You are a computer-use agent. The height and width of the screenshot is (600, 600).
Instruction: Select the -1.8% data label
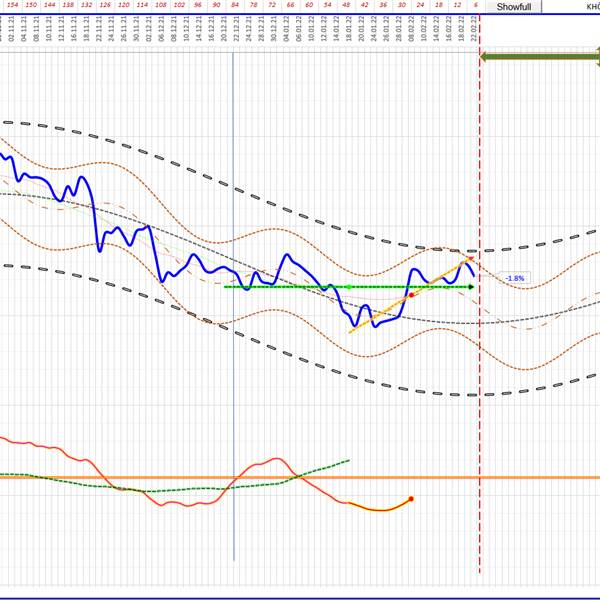click(x=515, y=278)
